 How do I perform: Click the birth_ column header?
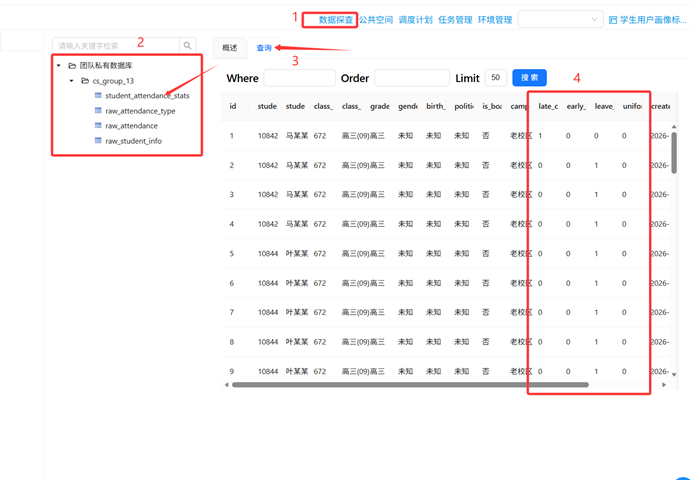click(436, 106)
